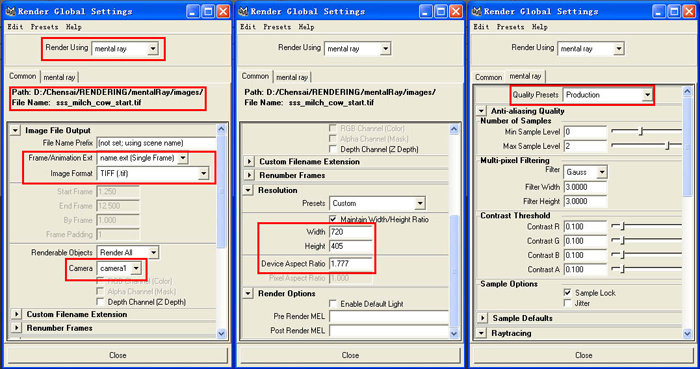The width and height of the screenshot is (700, 369).
Task: Enable Jitter checkbox
Action: 567,303
